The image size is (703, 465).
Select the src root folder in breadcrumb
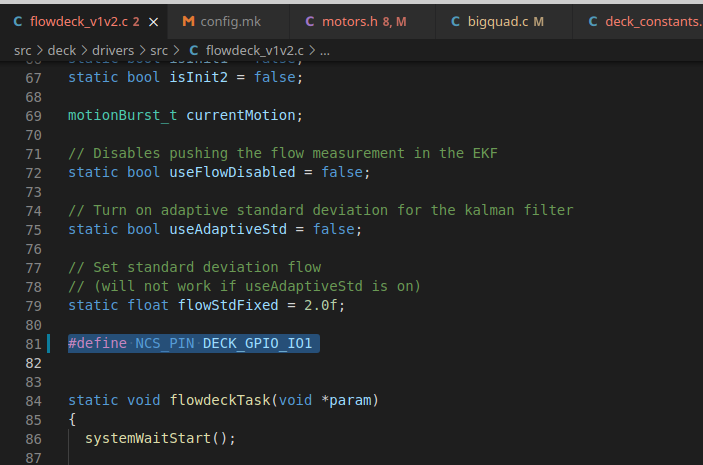click(24, 49)
